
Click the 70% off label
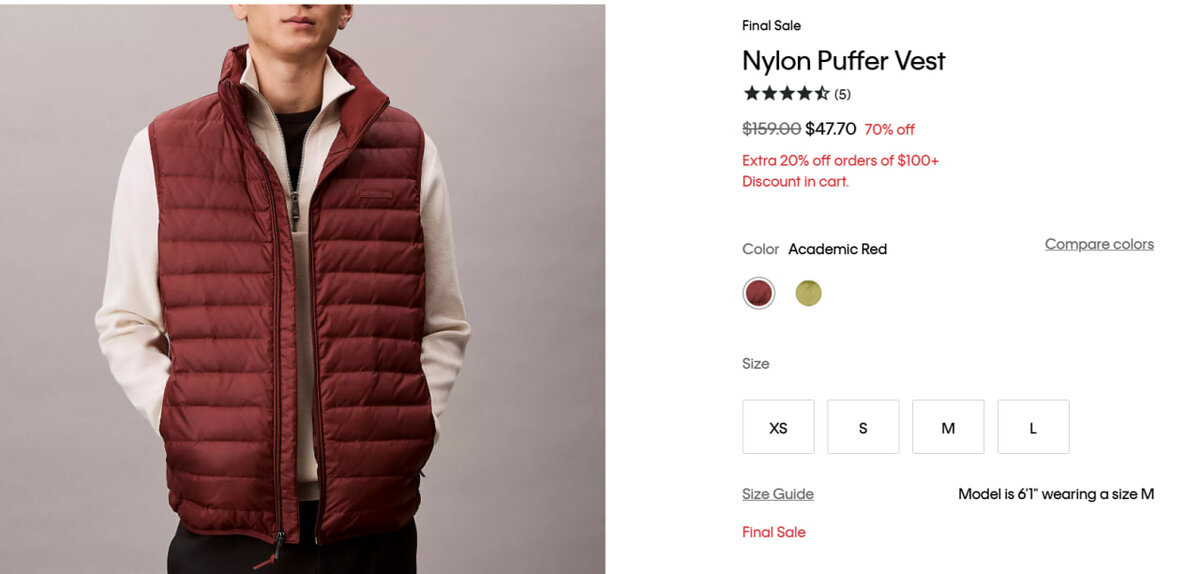point(889,130)
